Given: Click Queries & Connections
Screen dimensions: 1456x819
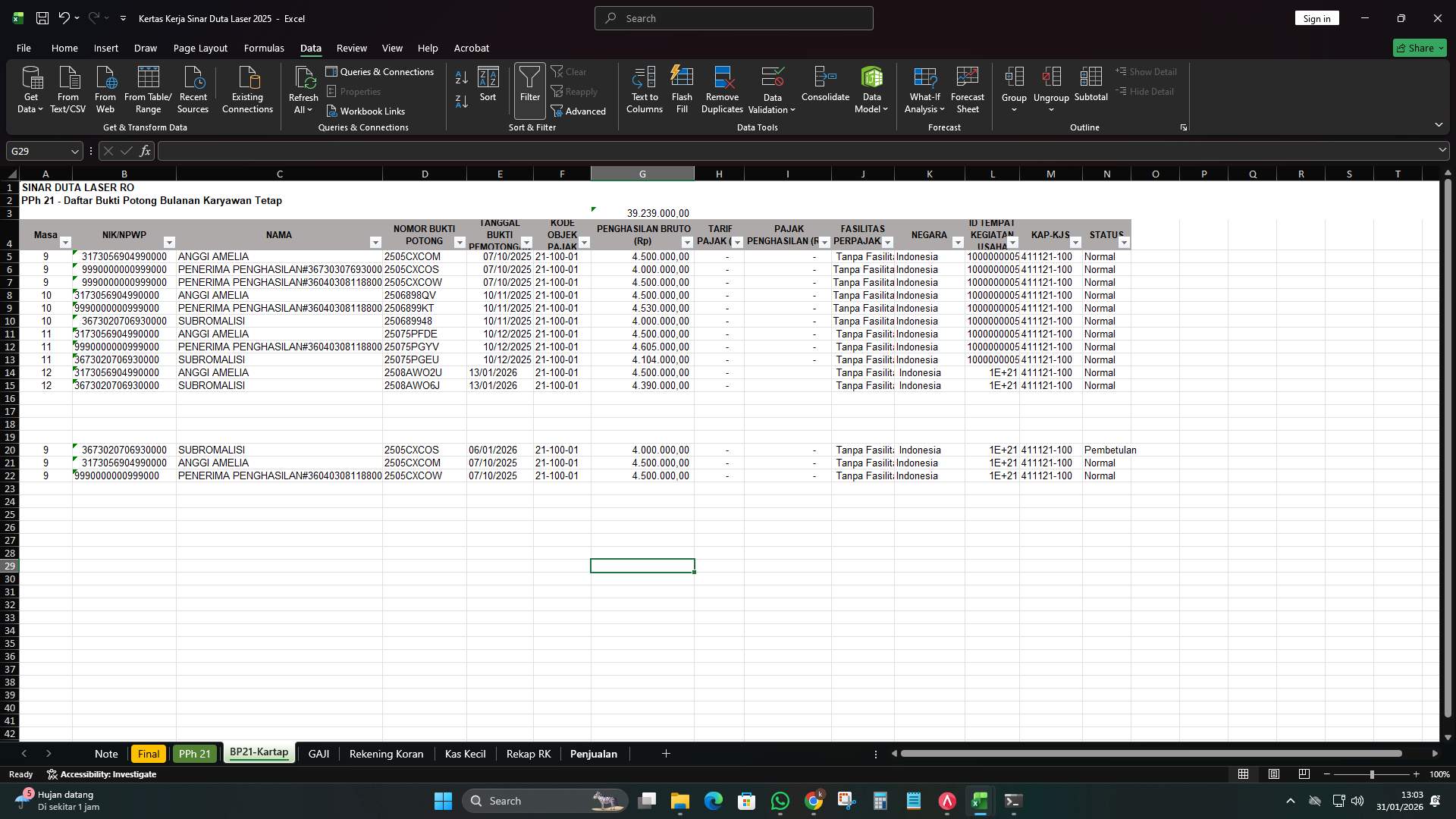Looking at the screenshot, I should pyautogui.click(x=381, y=71).
